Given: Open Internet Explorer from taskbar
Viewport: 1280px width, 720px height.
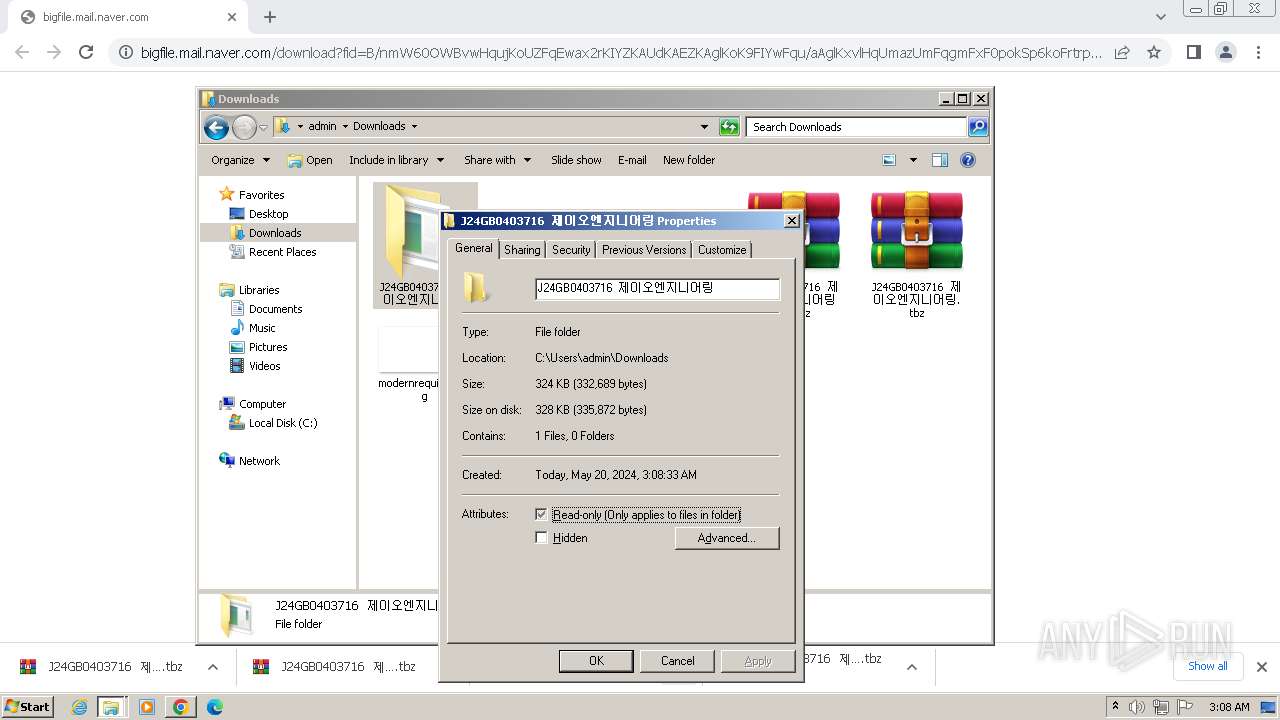Looking at the screenshot, I should pyautogui.click(x=79, y=707).
